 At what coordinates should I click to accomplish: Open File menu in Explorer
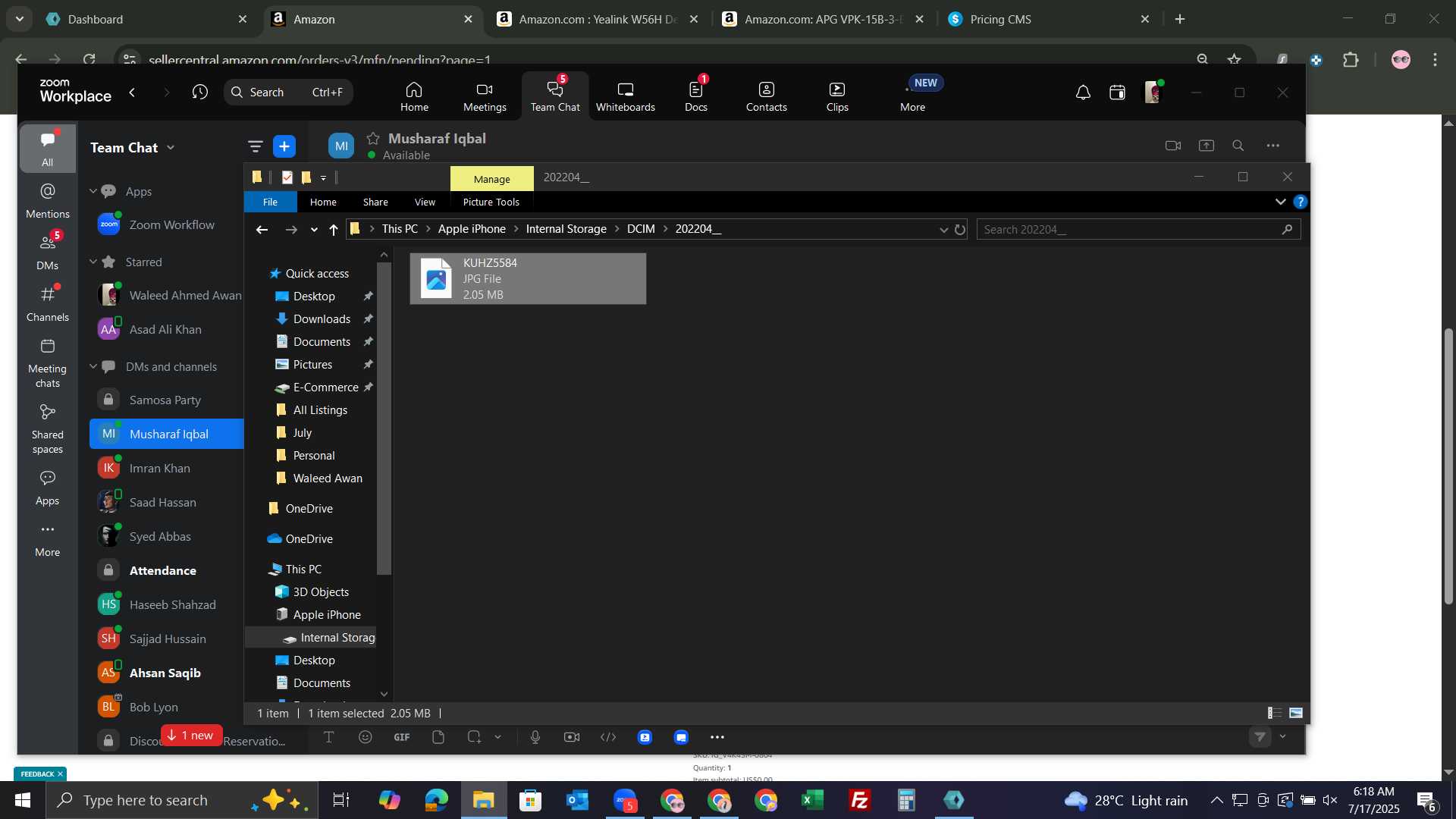270,202
